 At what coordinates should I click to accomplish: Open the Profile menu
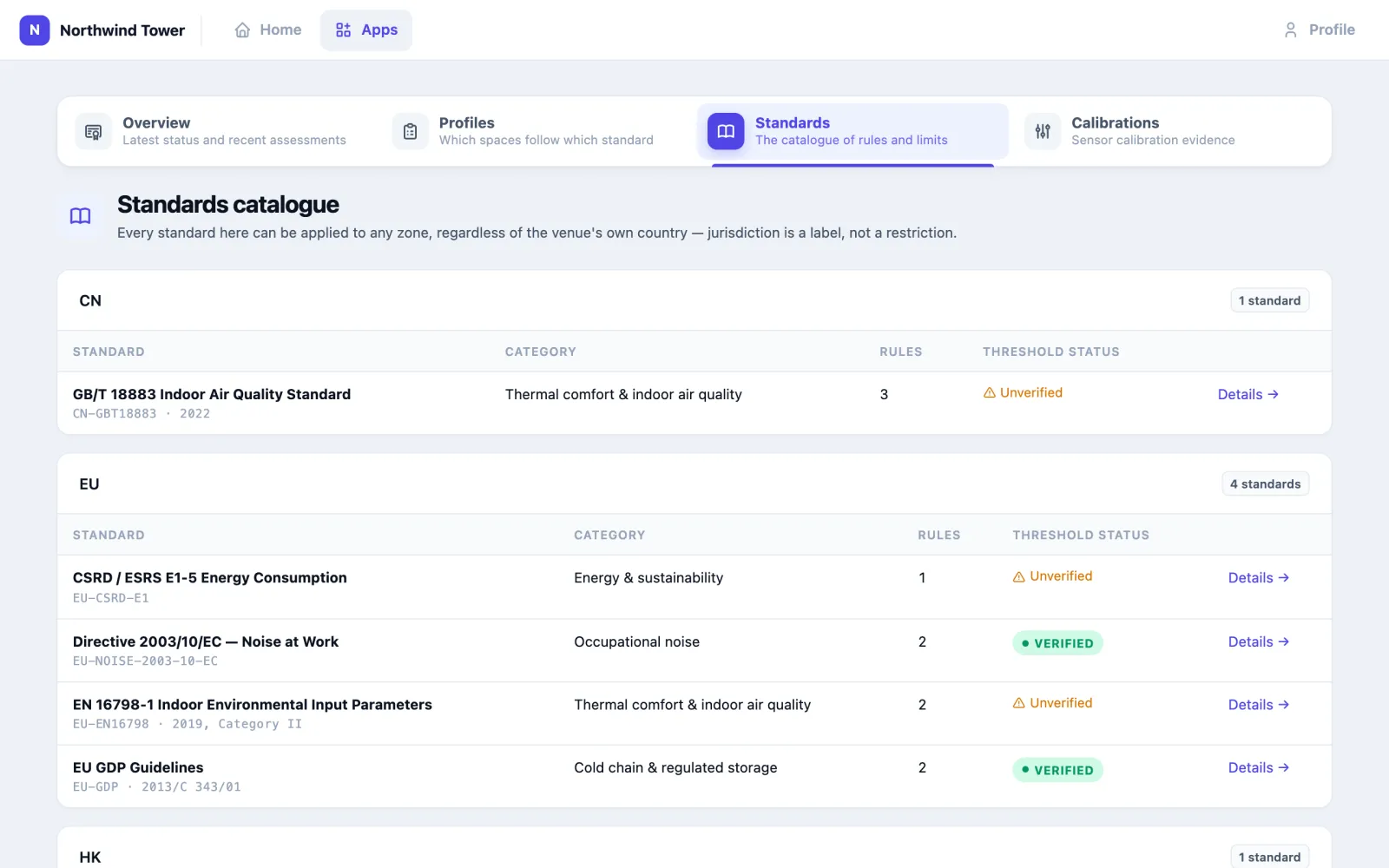point(1320,30)
